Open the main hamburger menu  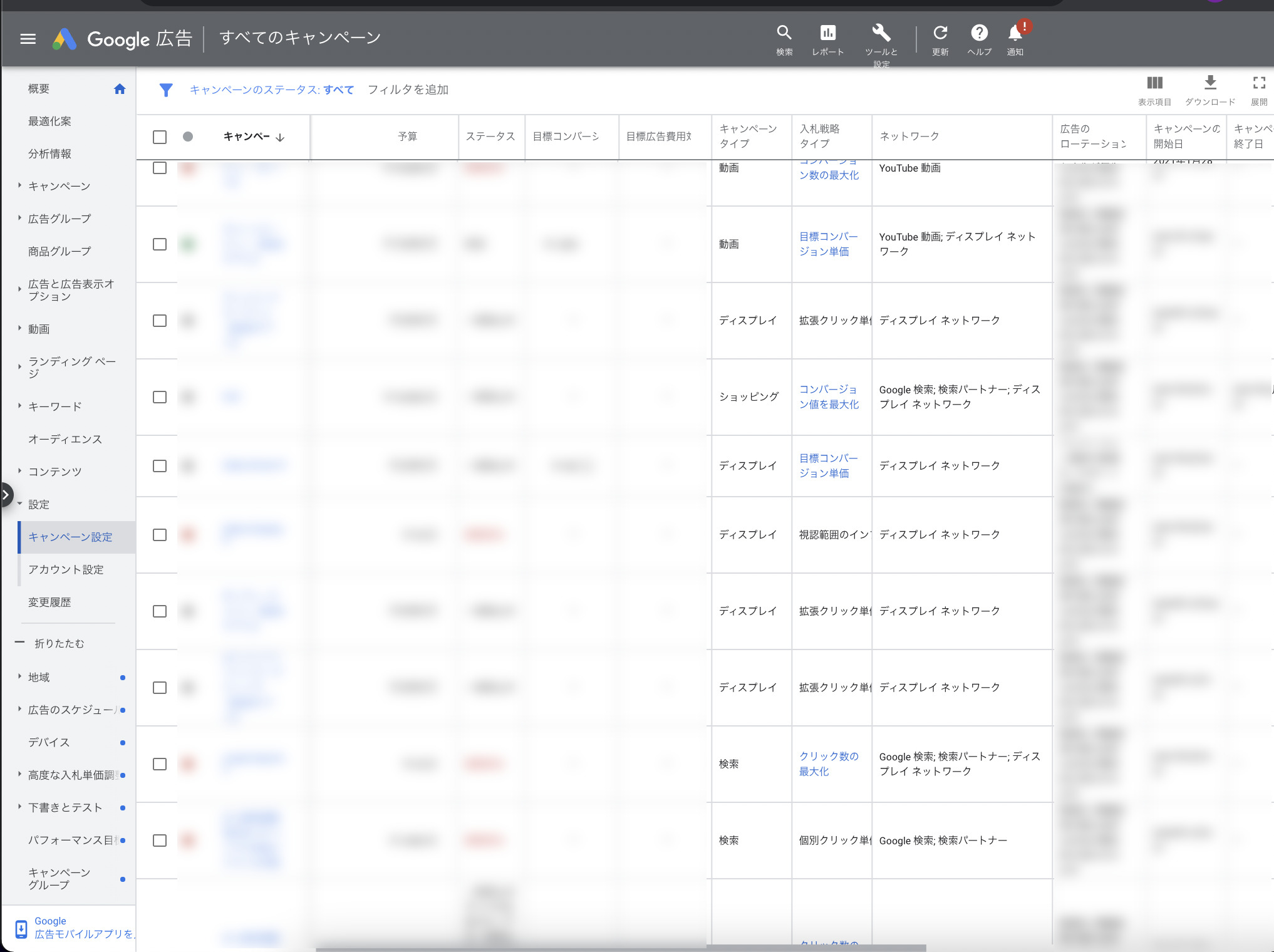coord(28,39)
